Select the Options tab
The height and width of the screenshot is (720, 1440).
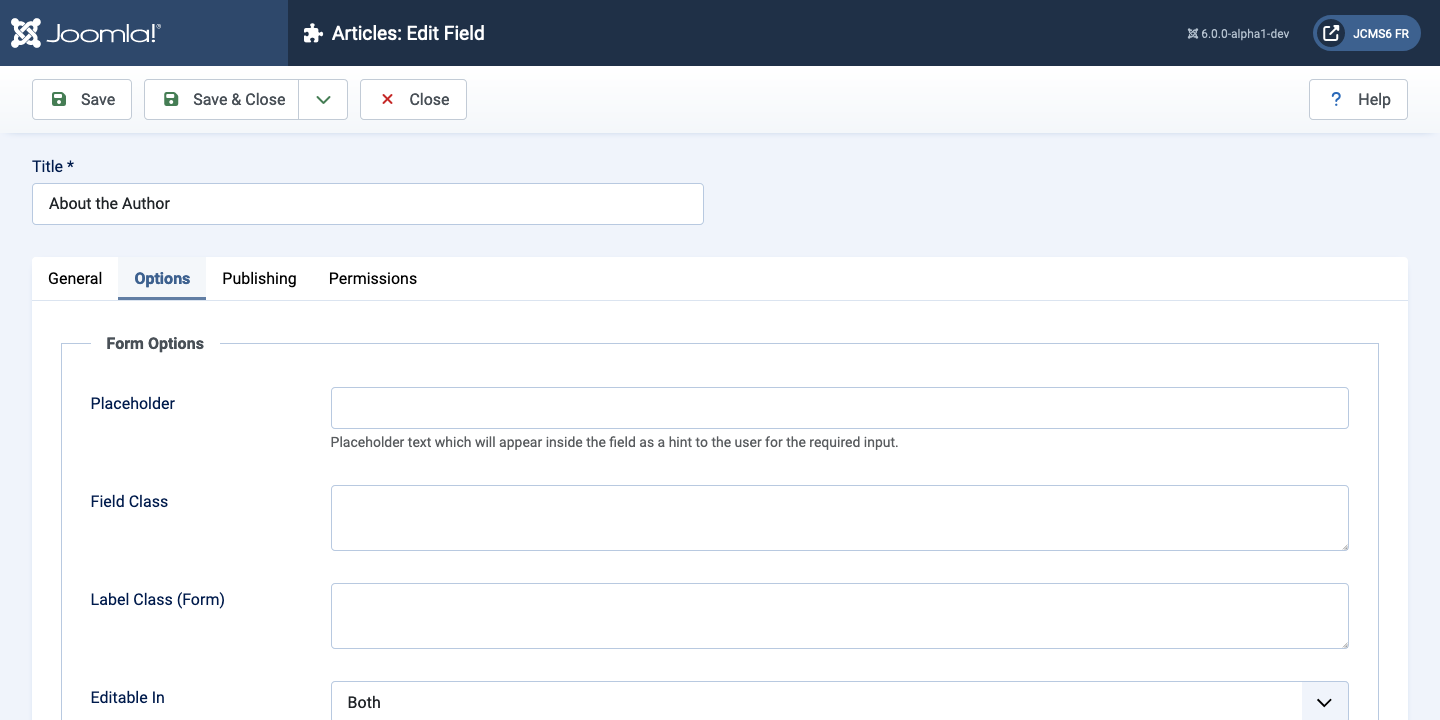click(162, 278)
